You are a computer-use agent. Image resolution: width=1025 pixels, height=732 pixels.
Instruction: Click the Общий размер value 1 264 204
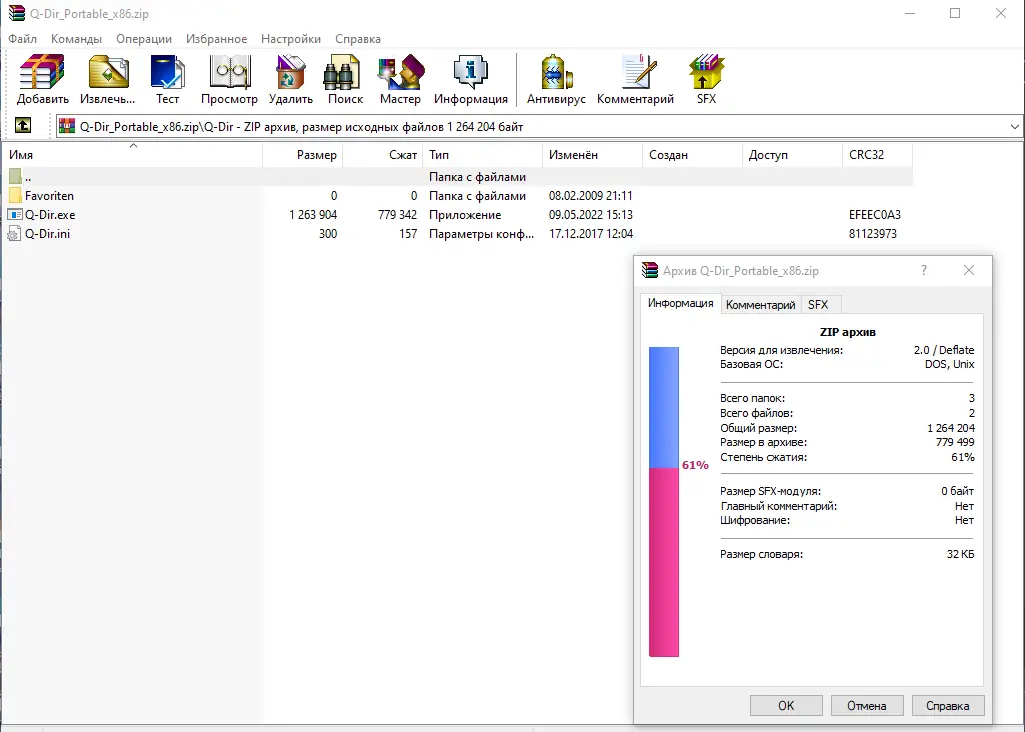[x=950, y=427]
